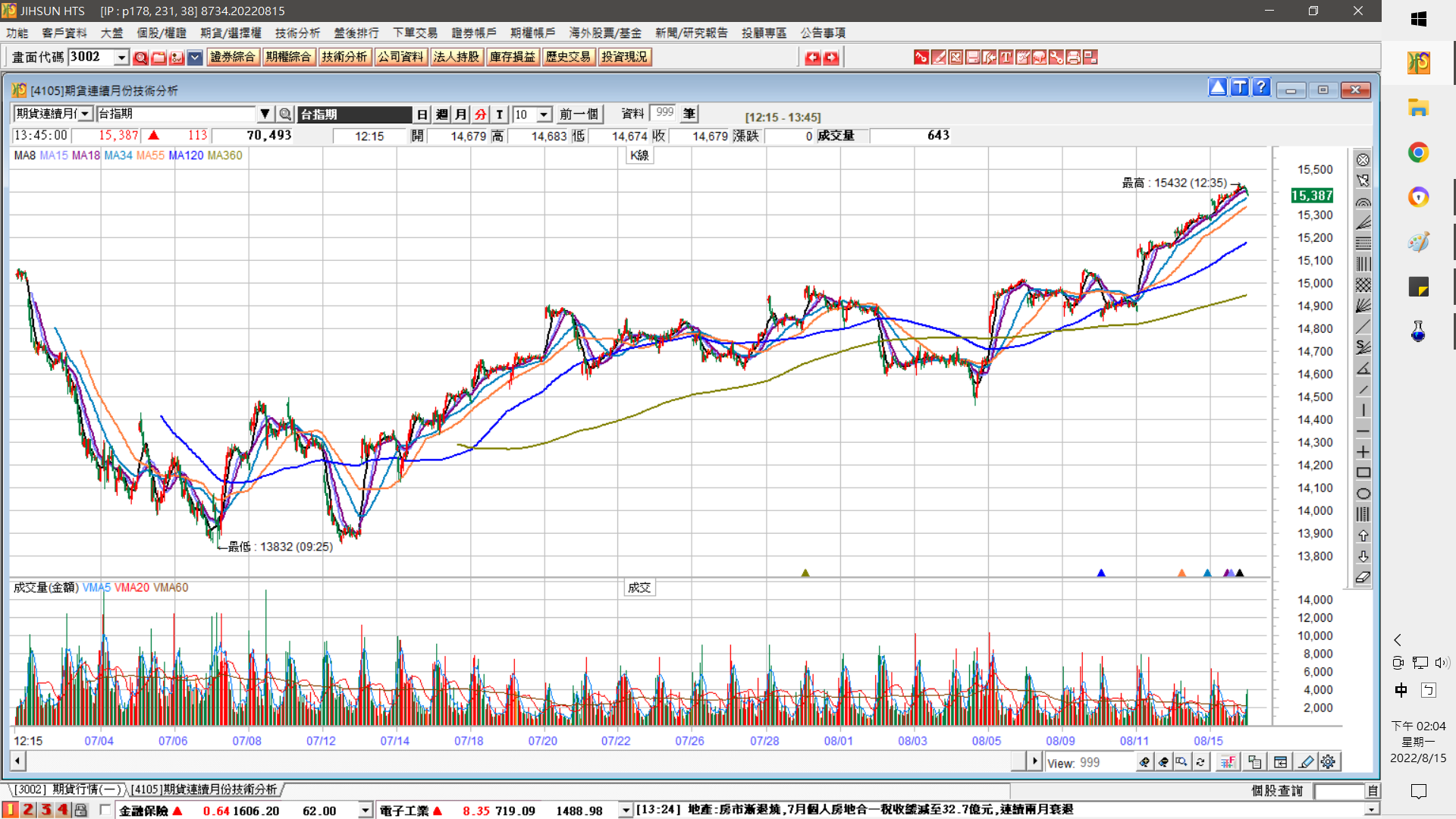Toggle the 分 minute period button
The width and height of the screenshot is (1456, 819).
480,115
